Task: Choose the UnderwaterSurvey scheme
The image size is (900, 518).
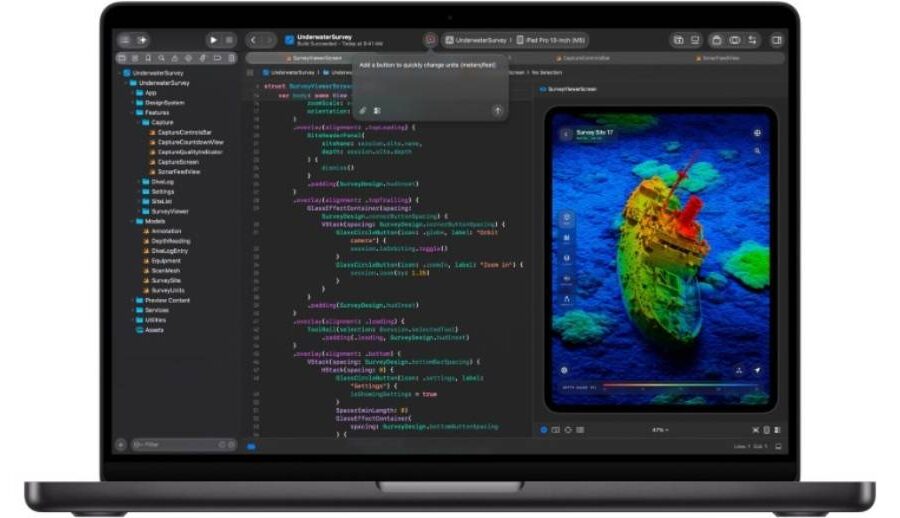Action: click(x=476, y=40)
